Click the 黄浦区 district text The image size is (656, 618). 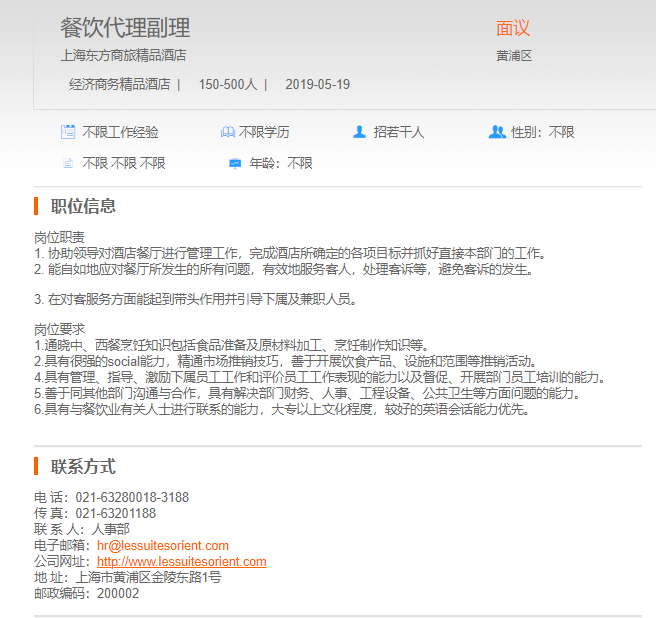(514, 56)
